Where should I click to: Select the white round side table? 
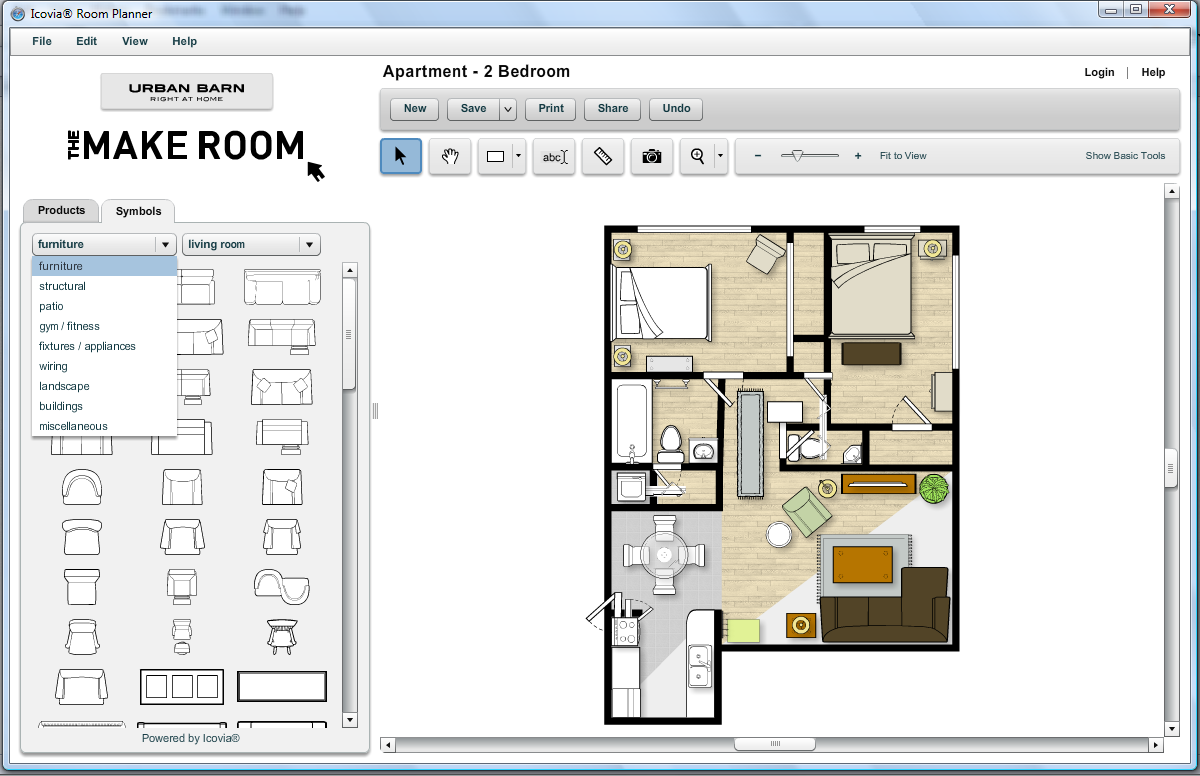click(x=780, y=535)
